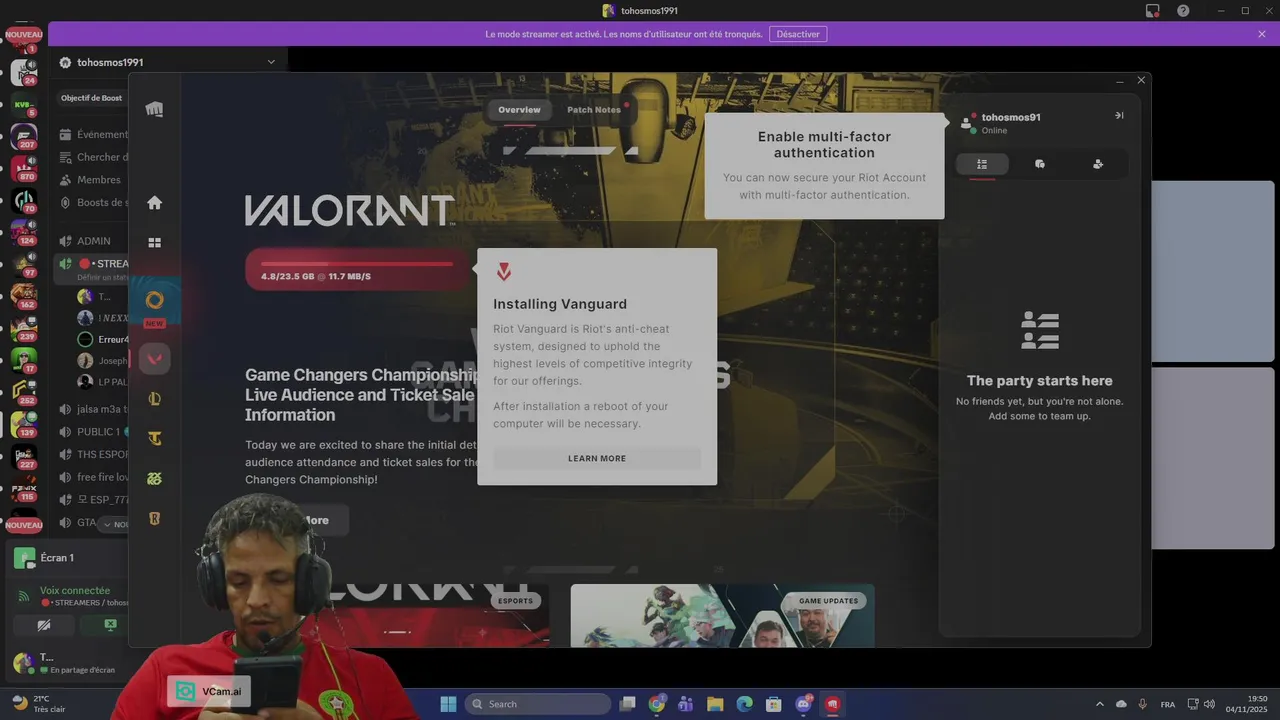Select the VALORANT game icon in sidebar

coord(155,359)
